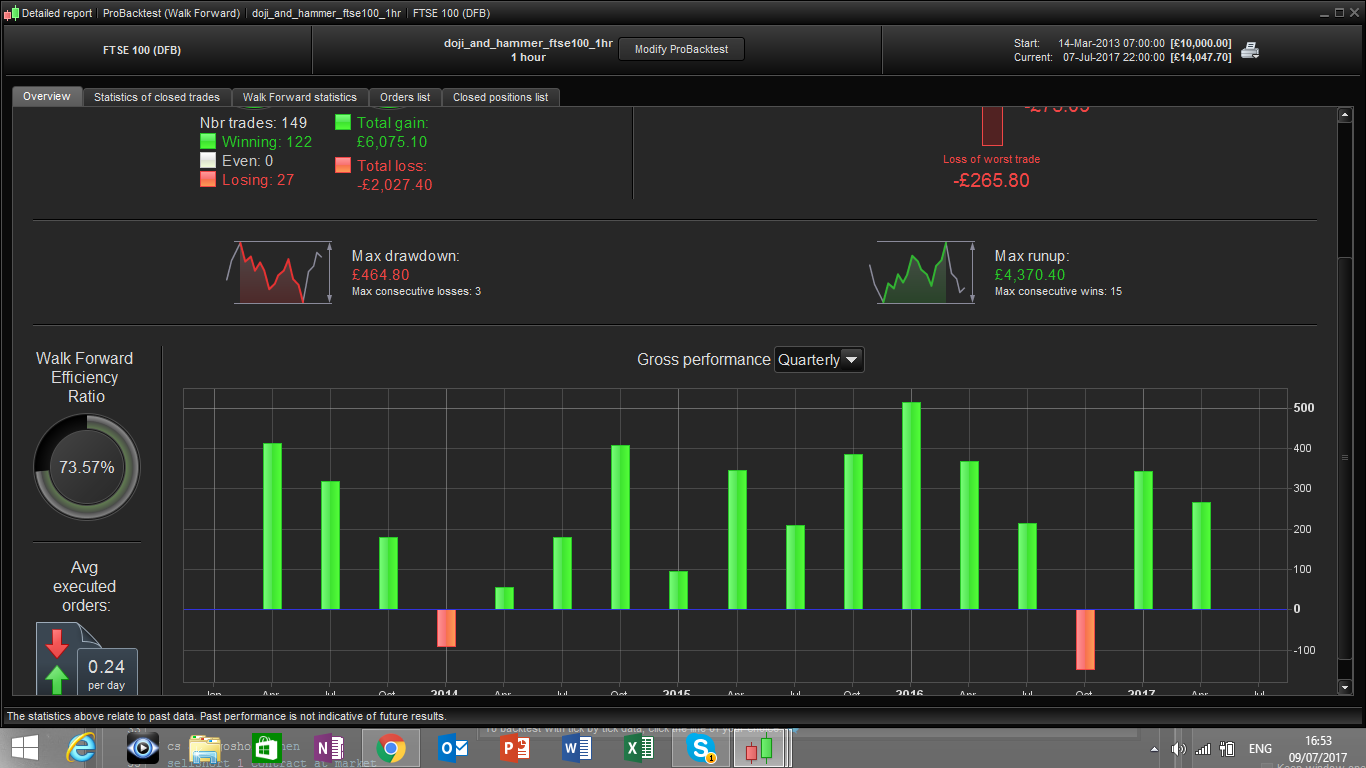Switch to the Overview tab

point(47,97)
